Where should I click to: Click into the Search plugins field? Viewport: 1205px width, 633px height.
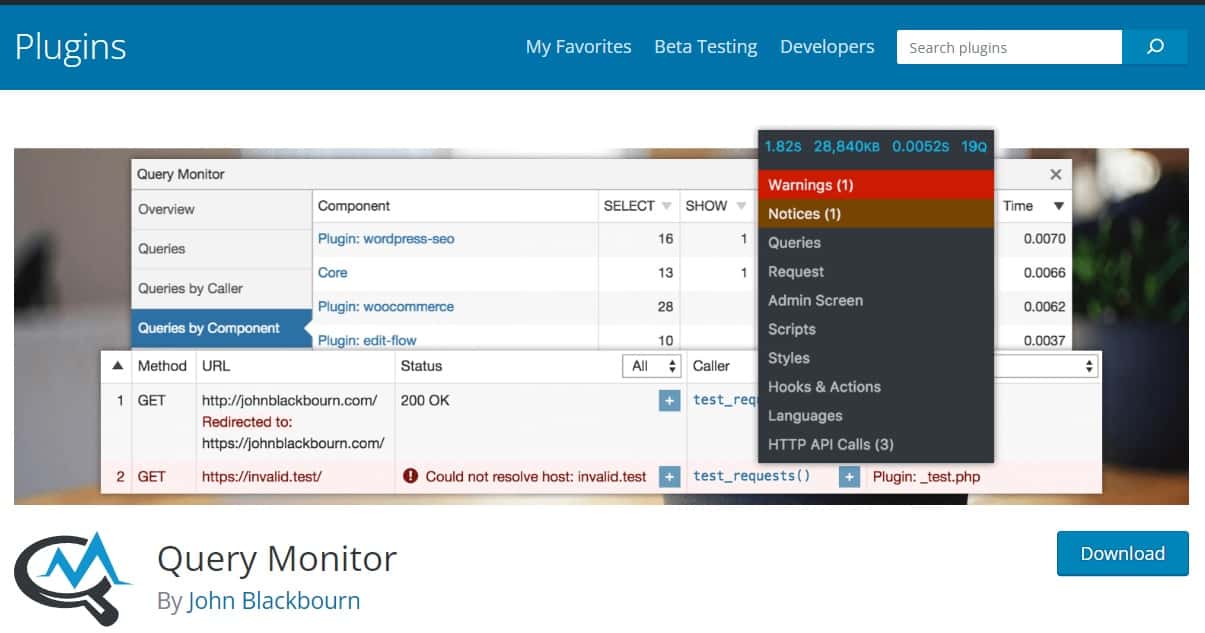(x=1008, y=47)
